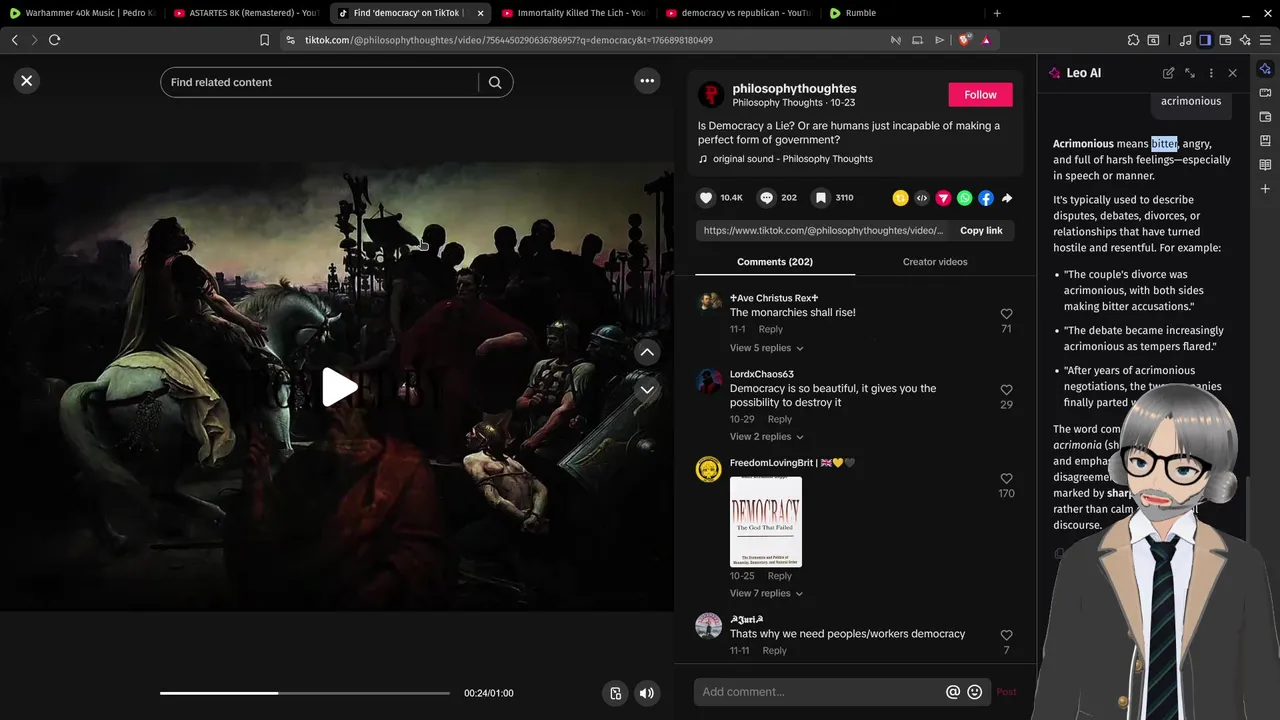Click the Add comment input field
Screen dimensions: 1280x720
coord(820,692)
